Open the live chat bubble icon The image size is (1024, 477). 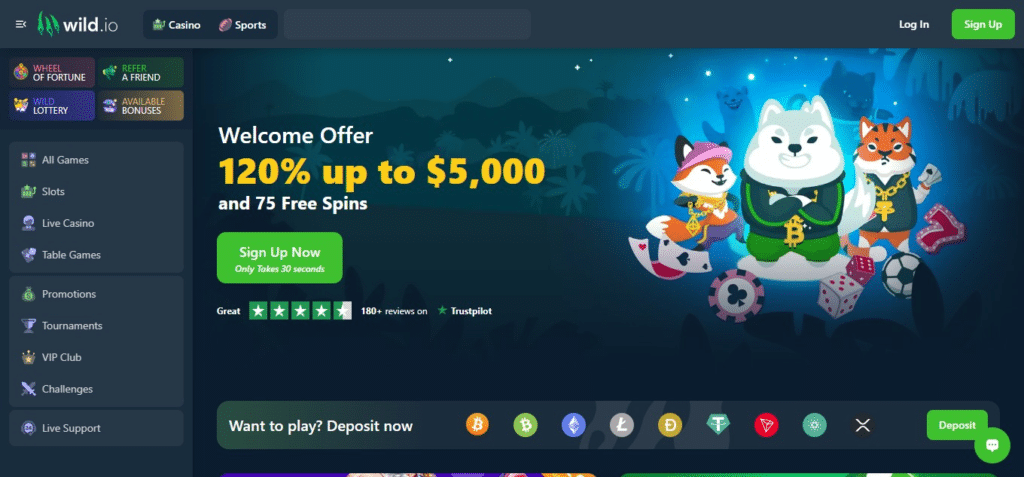992,445
